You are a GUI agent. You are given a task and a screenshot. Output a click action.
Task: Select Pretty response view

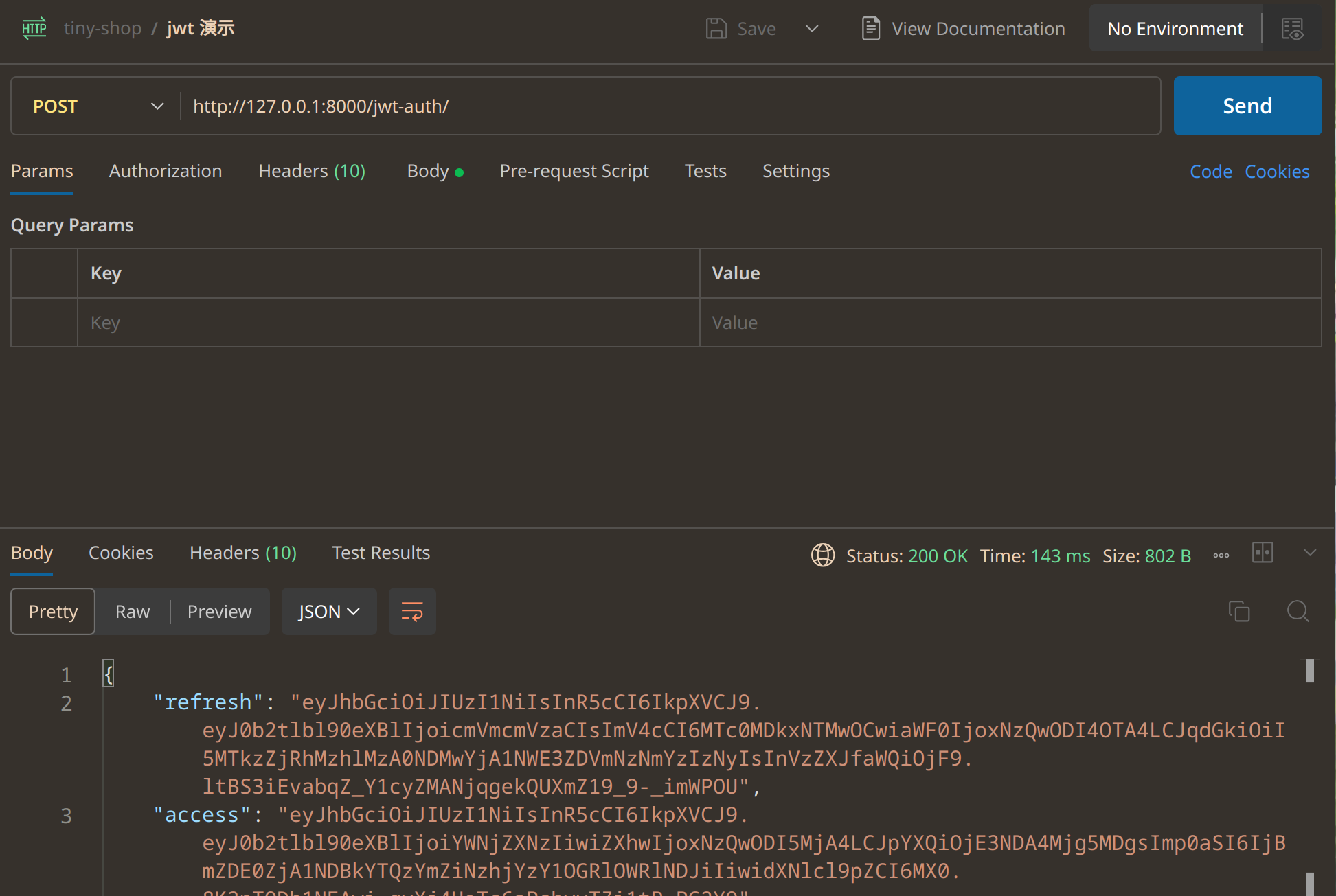[53, 611]
